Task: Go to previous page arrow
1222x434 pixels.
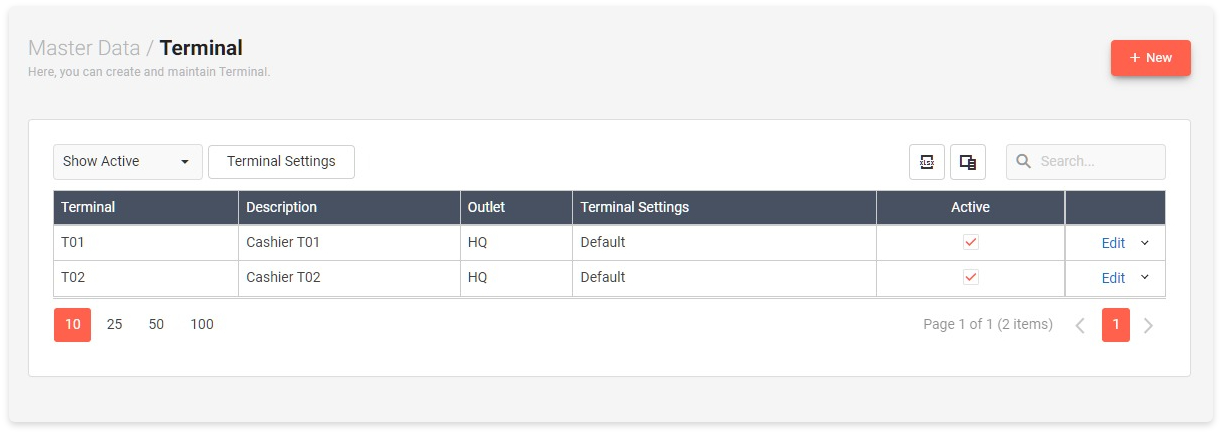Action: (1080, 325)
